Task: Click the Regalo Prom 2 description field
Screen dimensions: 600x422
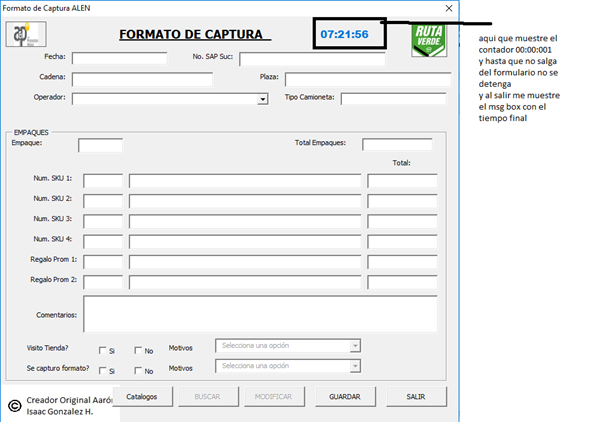Action: (x=245, y=282)
